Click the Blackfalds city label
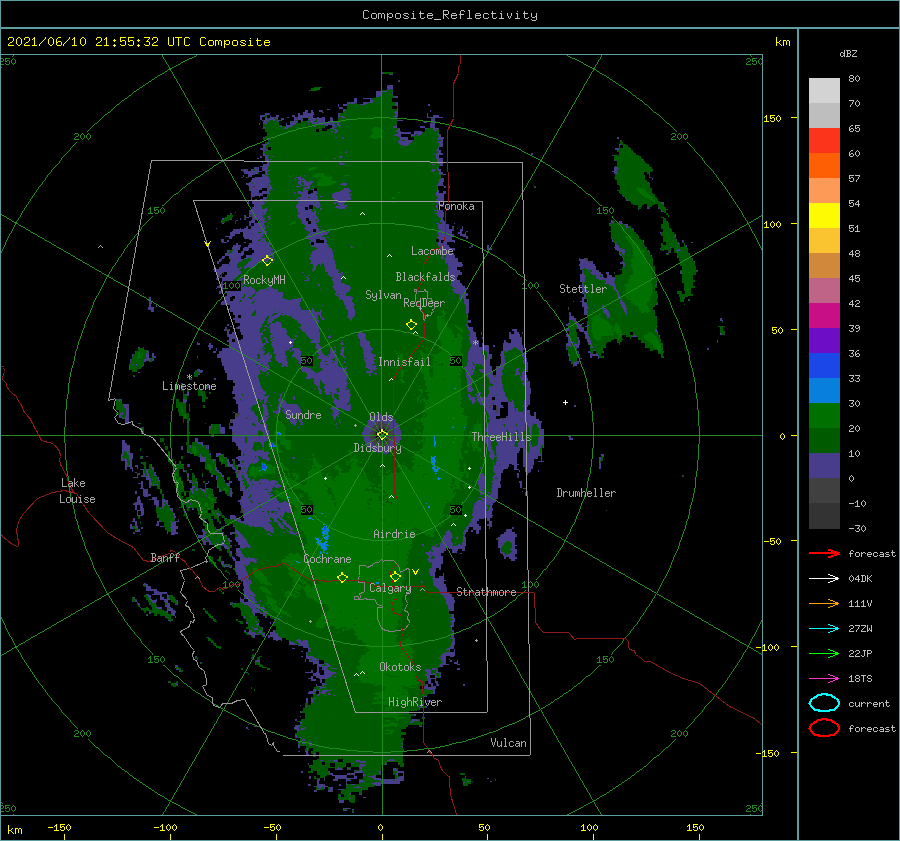The image size is (900, 841). click(425, 277)
